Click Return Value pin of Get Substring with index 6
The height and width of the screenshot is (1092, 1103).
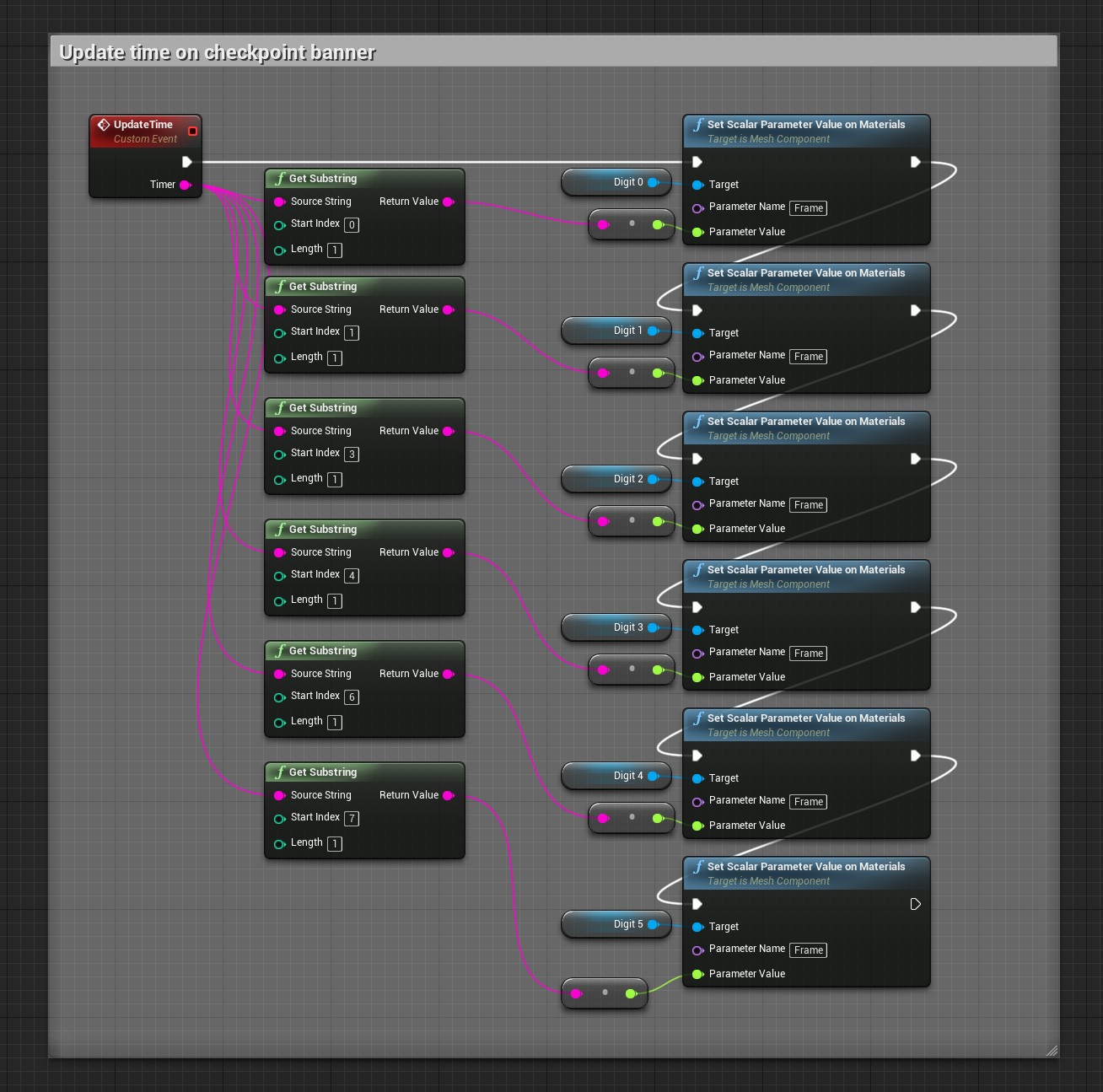(x=448, y=674)
